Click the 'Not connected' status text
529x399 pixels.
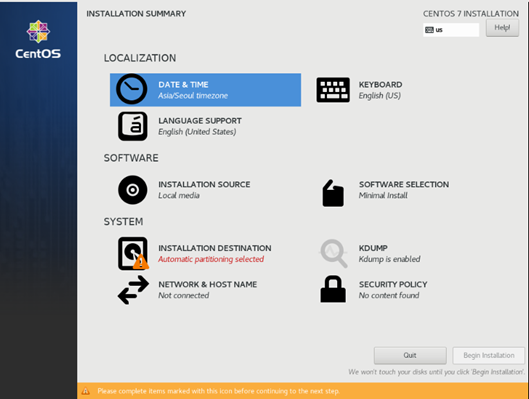click(x=184, y=295)
